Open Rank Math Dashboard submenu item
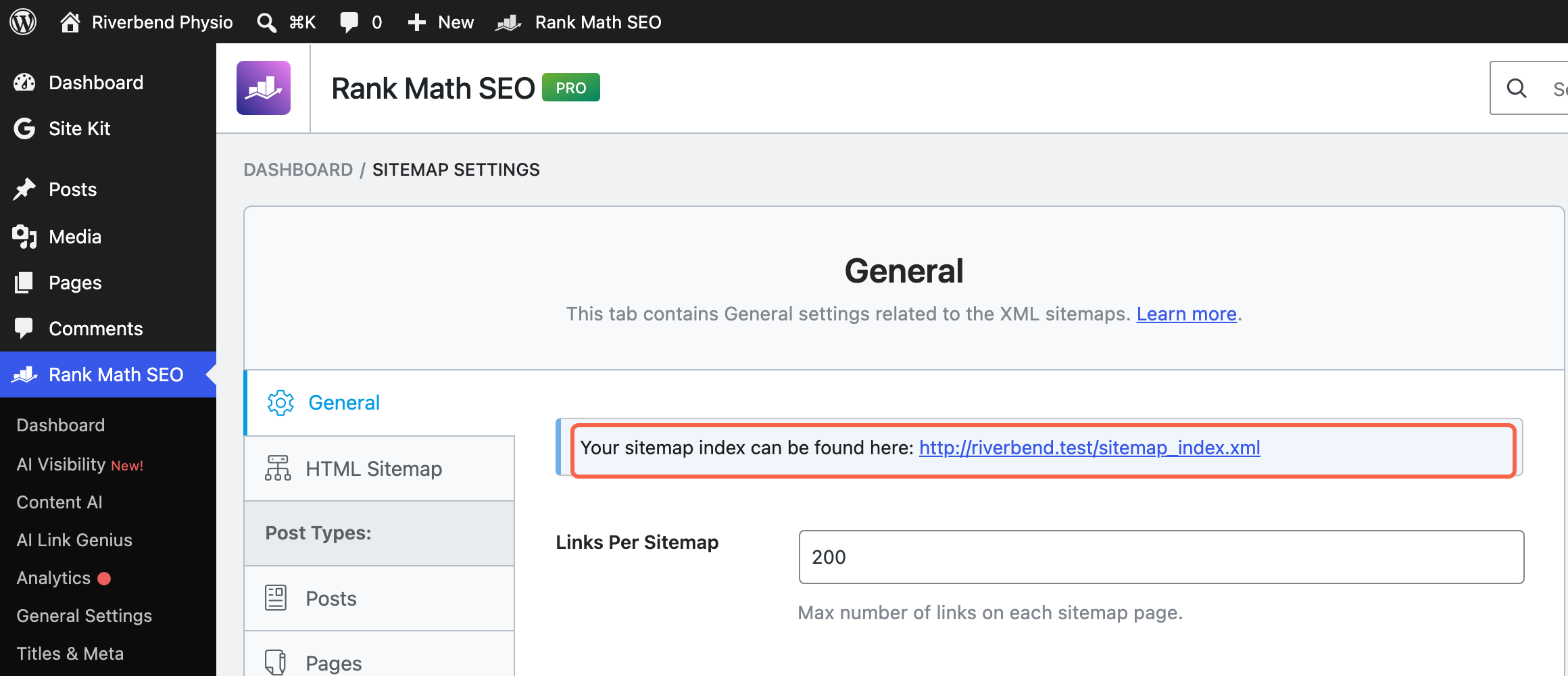 [61, 425]
